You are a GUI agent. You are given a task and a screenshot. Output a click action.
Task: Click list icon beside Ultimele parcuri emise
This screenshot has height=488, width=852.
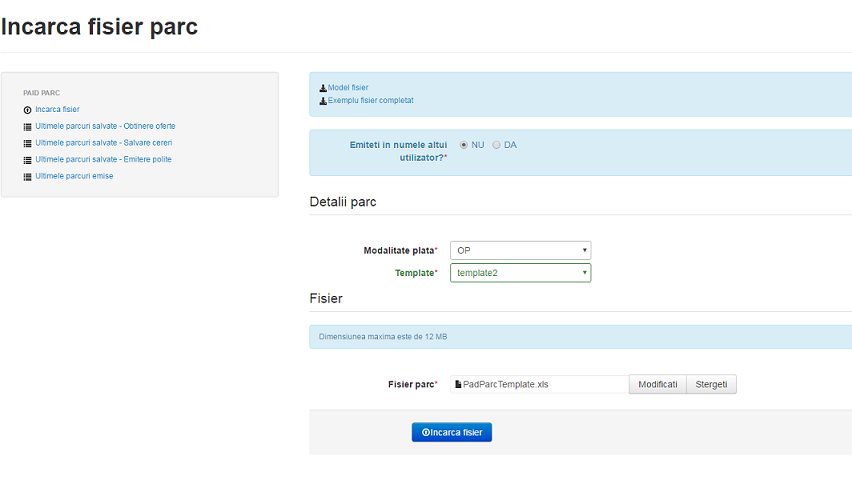[x=27, y=177]
